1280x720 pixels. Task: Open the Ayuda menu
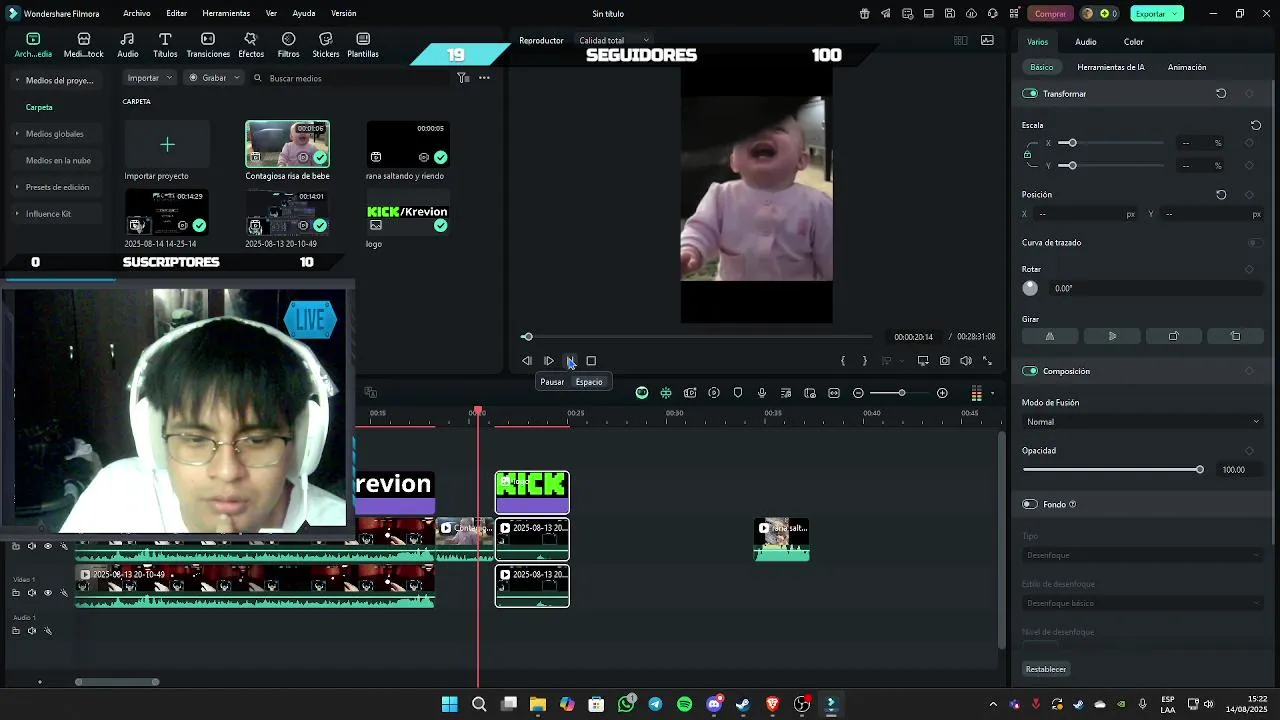tap(304, 14)
